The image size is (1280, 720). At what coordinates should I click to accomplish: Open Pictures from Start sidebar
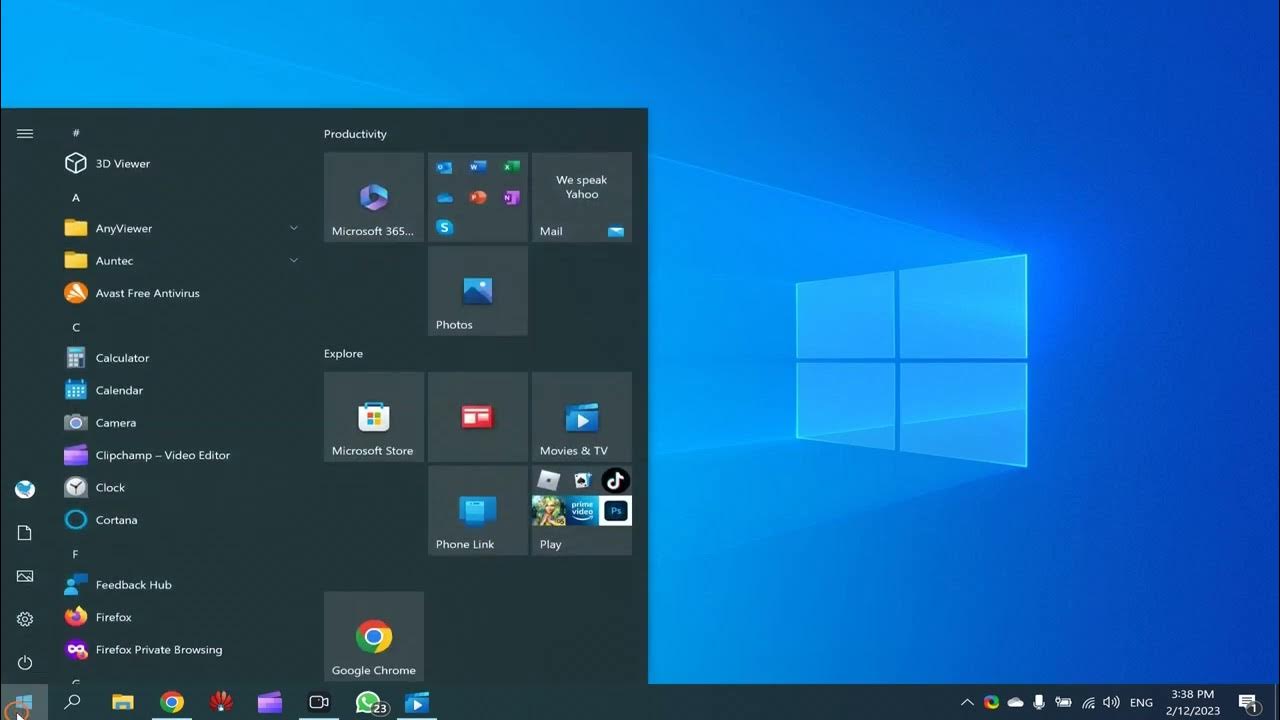(25, 577)
